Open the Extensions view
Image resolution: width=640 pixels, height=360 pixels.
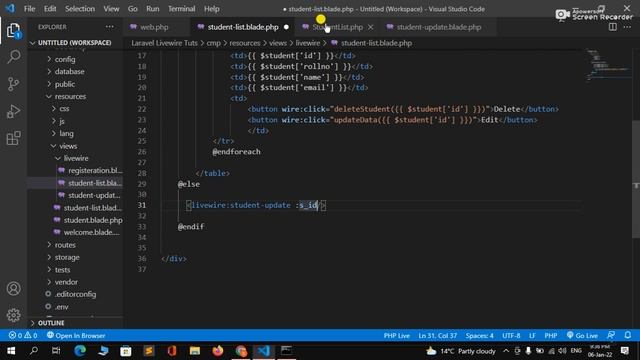click(13, 138)
